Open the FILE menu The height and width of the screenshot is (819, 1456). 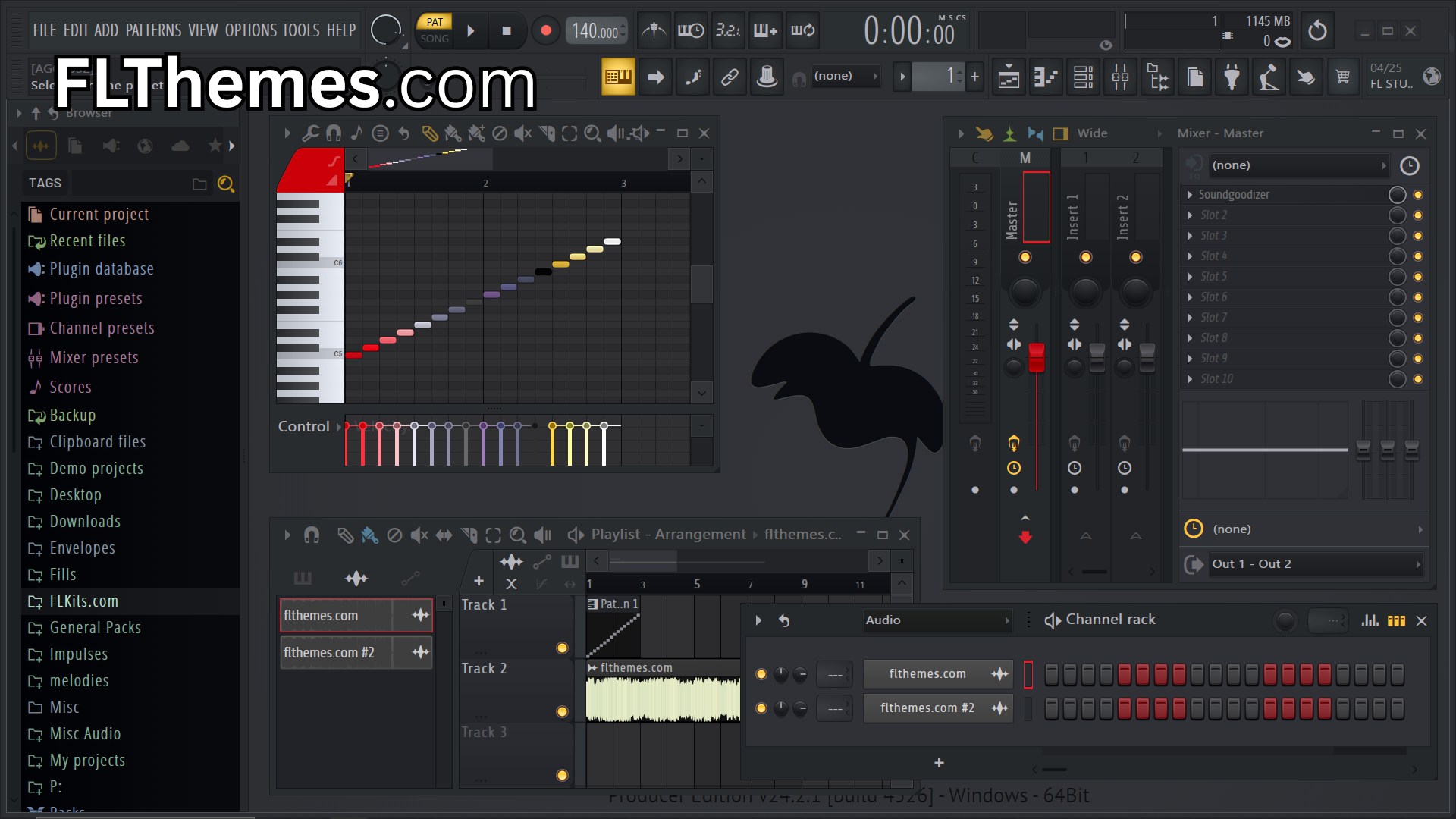pos(44,30)
